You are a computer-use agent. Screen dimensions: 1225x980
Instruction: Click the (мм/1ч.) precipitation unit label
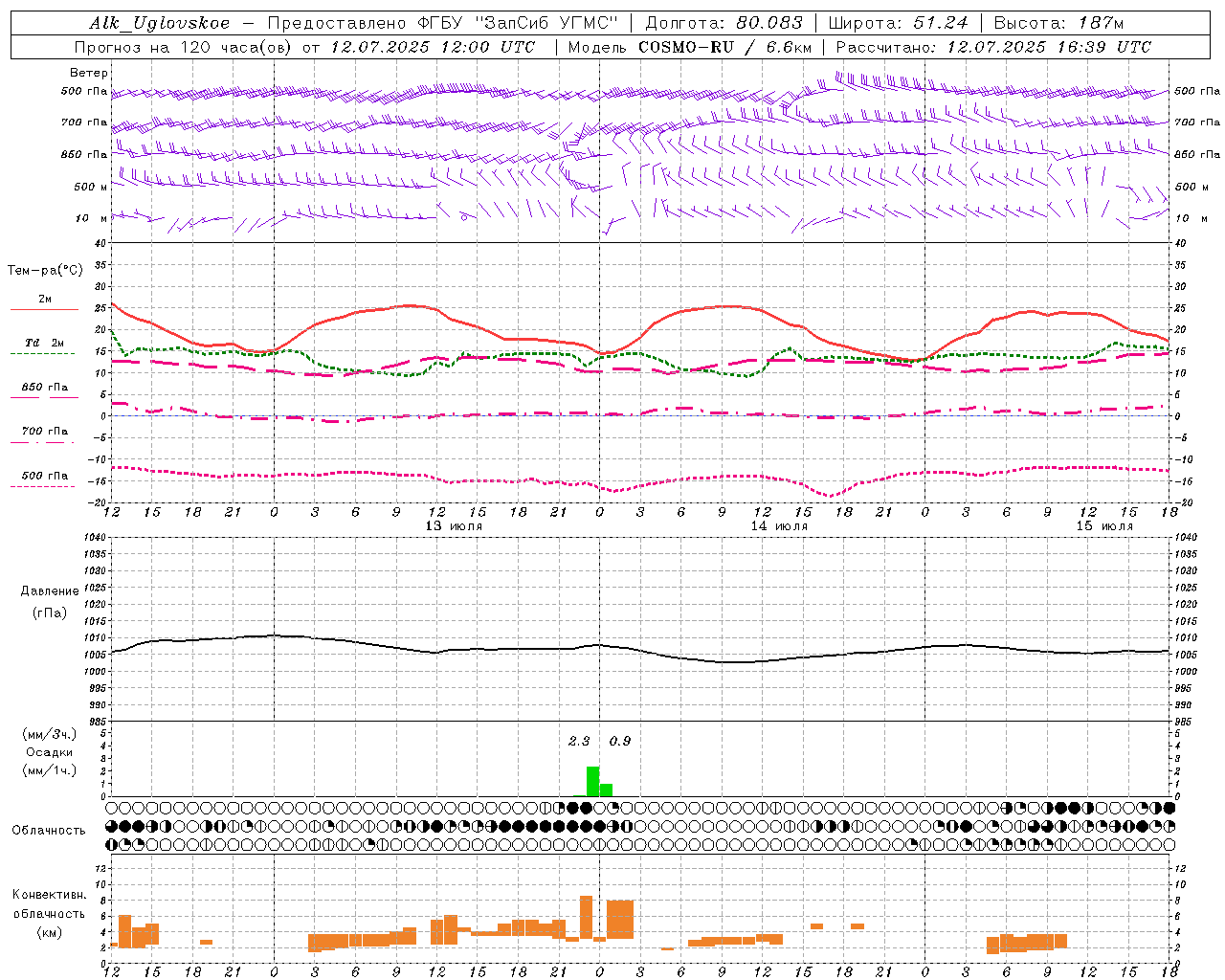pyautogui.click(x=50, y=770)
